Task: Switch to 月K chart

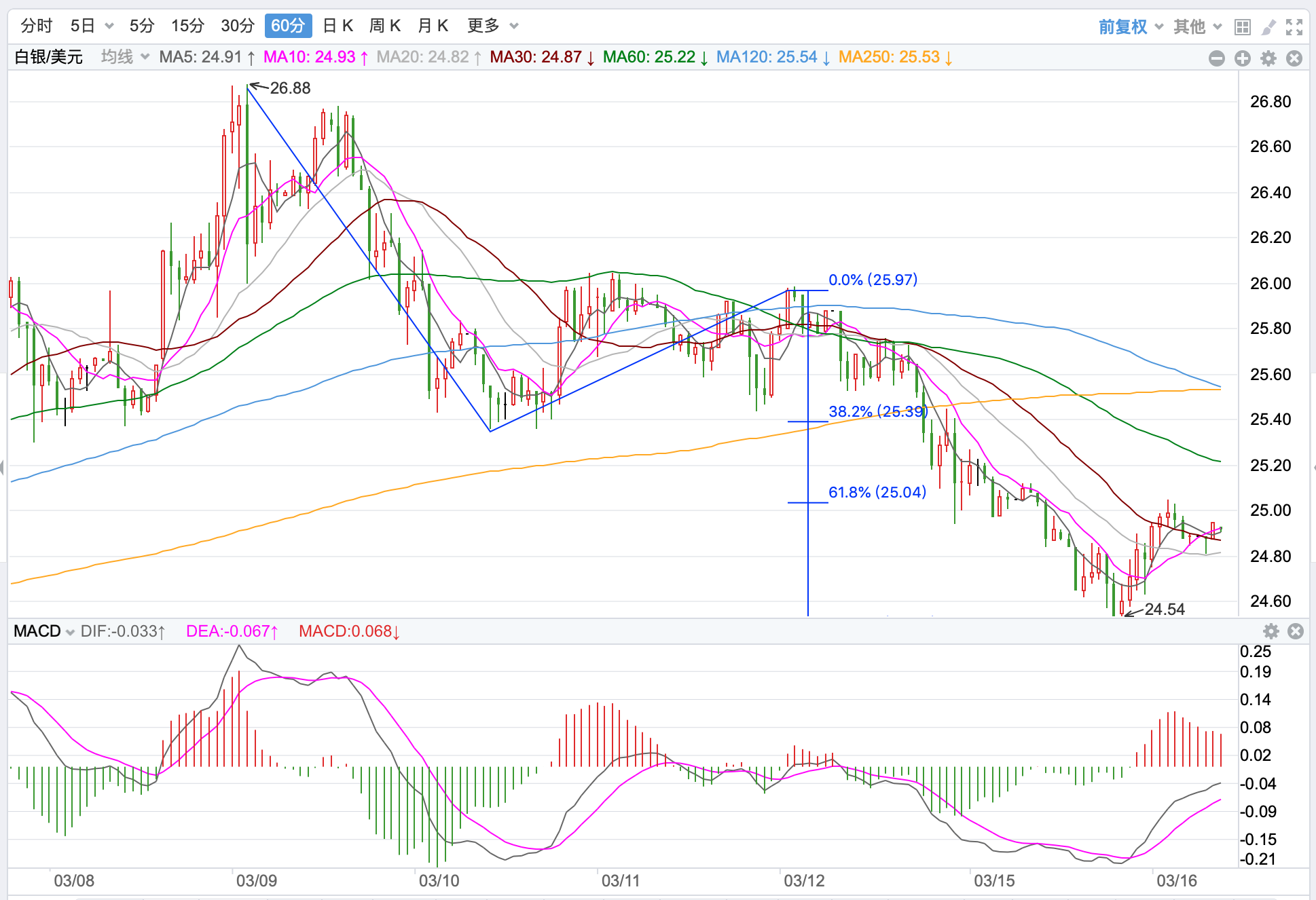Action: pos(433,26)
